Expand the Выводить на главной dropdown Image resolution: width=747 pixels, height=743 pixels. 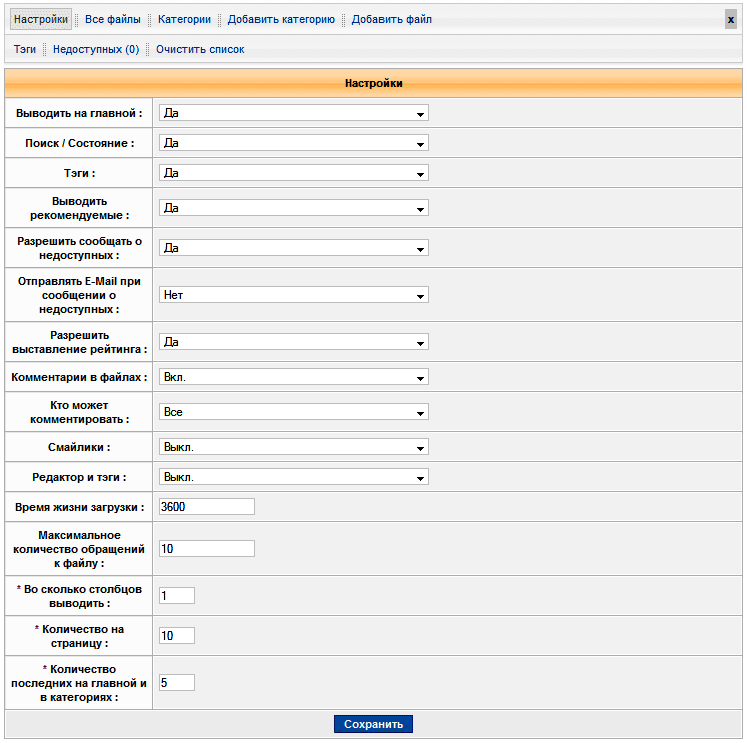click(294, 114)
